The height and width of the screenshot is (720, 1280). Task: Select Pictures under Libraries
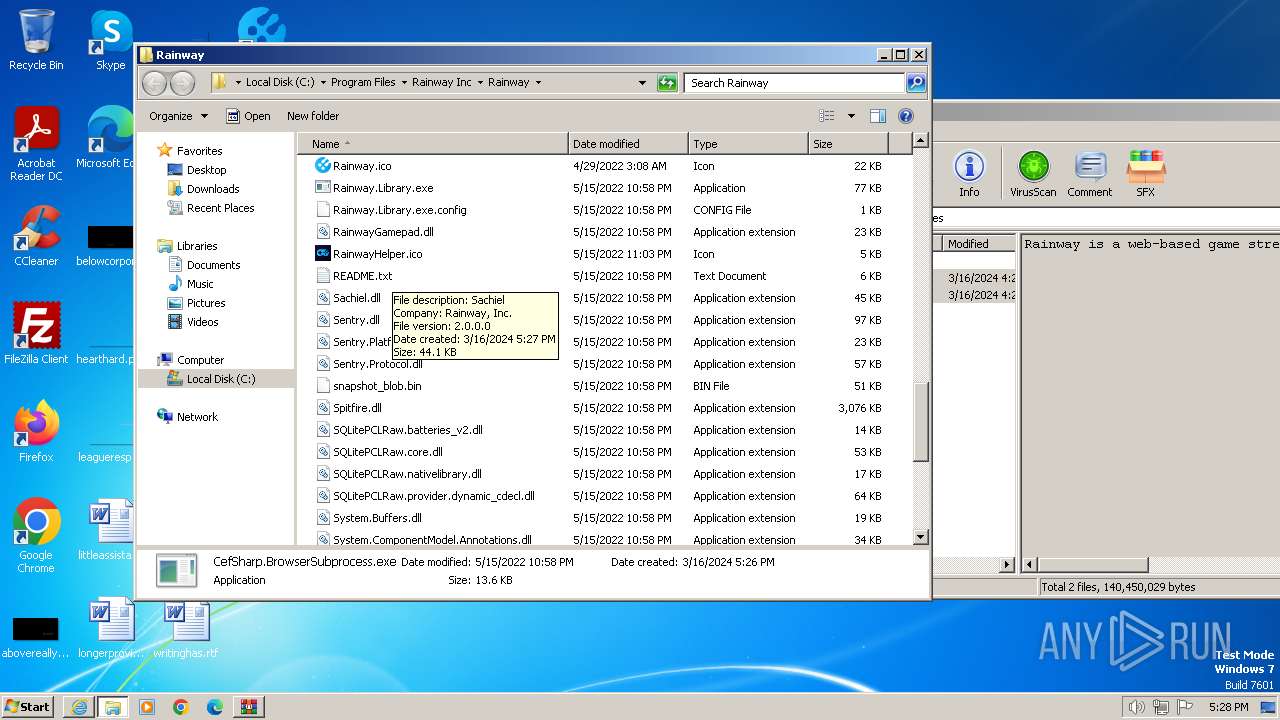[x=206, y=303]
